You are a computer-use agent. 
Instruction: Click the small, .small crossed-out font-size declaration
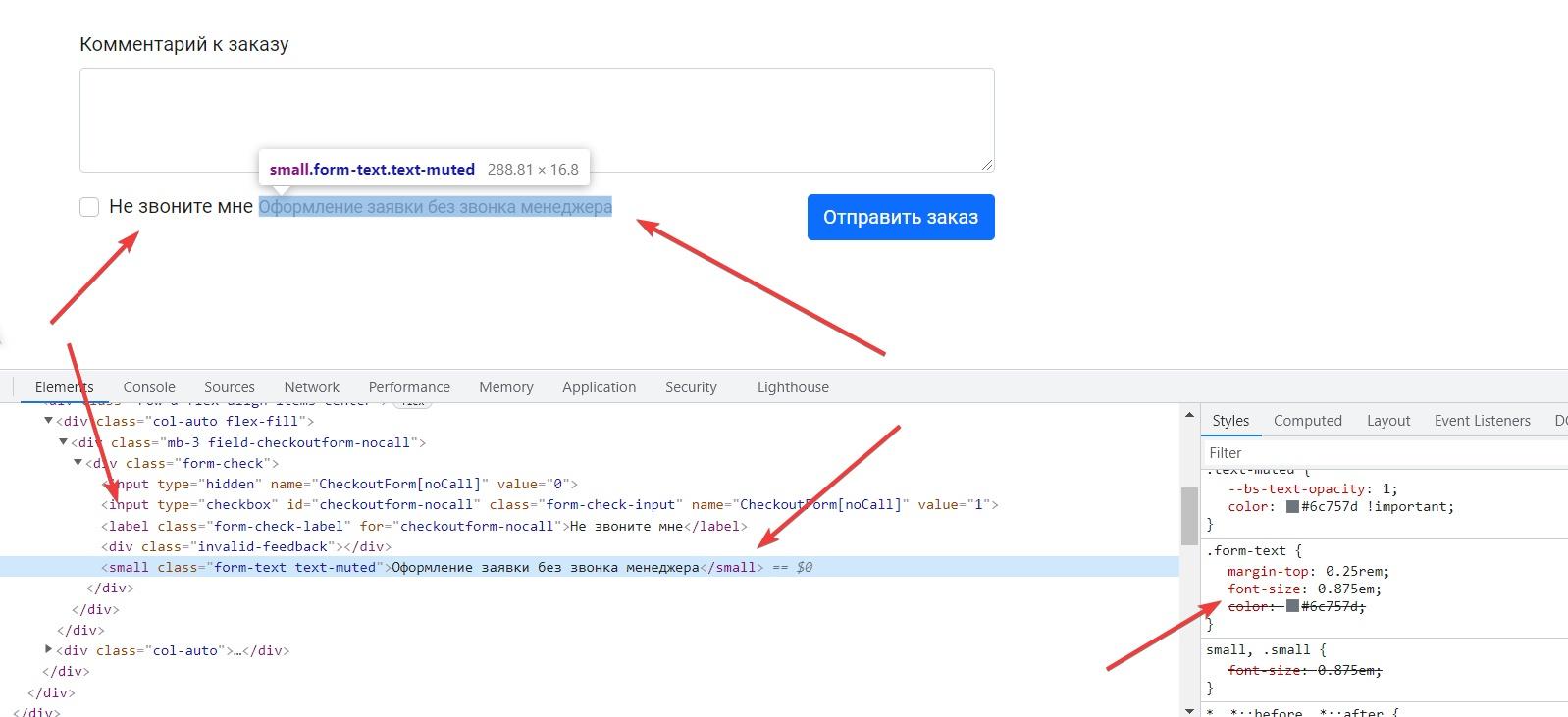coord(1304,671)
